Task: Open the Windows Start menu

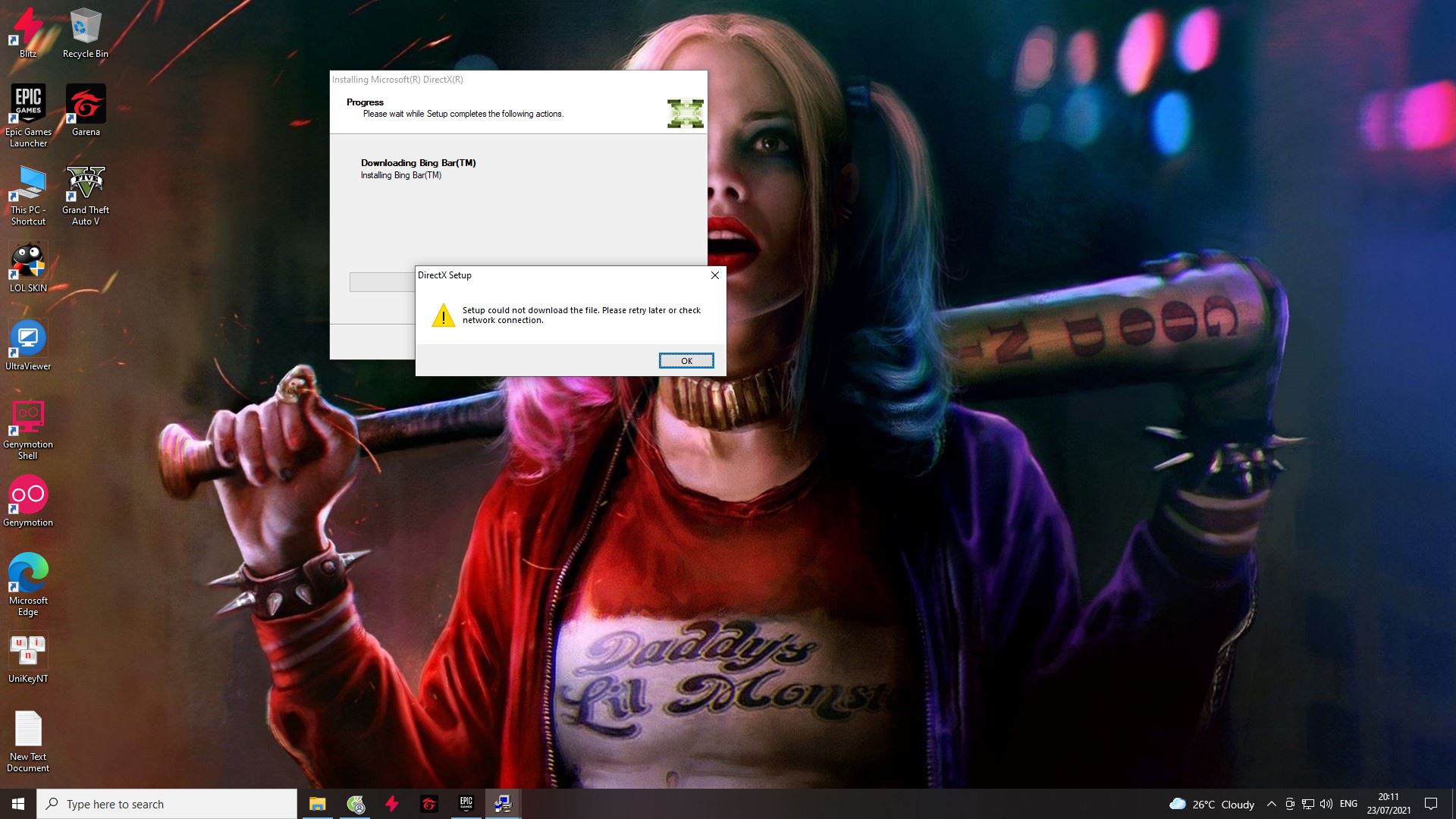Action: coord(18,804)
